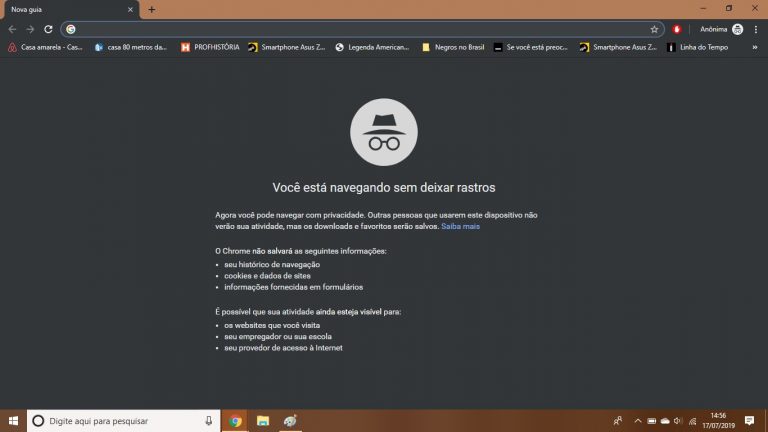768x432 pixels.
Task: Open Se você está preoc bookmark
Action: click(x=530, y=48)
